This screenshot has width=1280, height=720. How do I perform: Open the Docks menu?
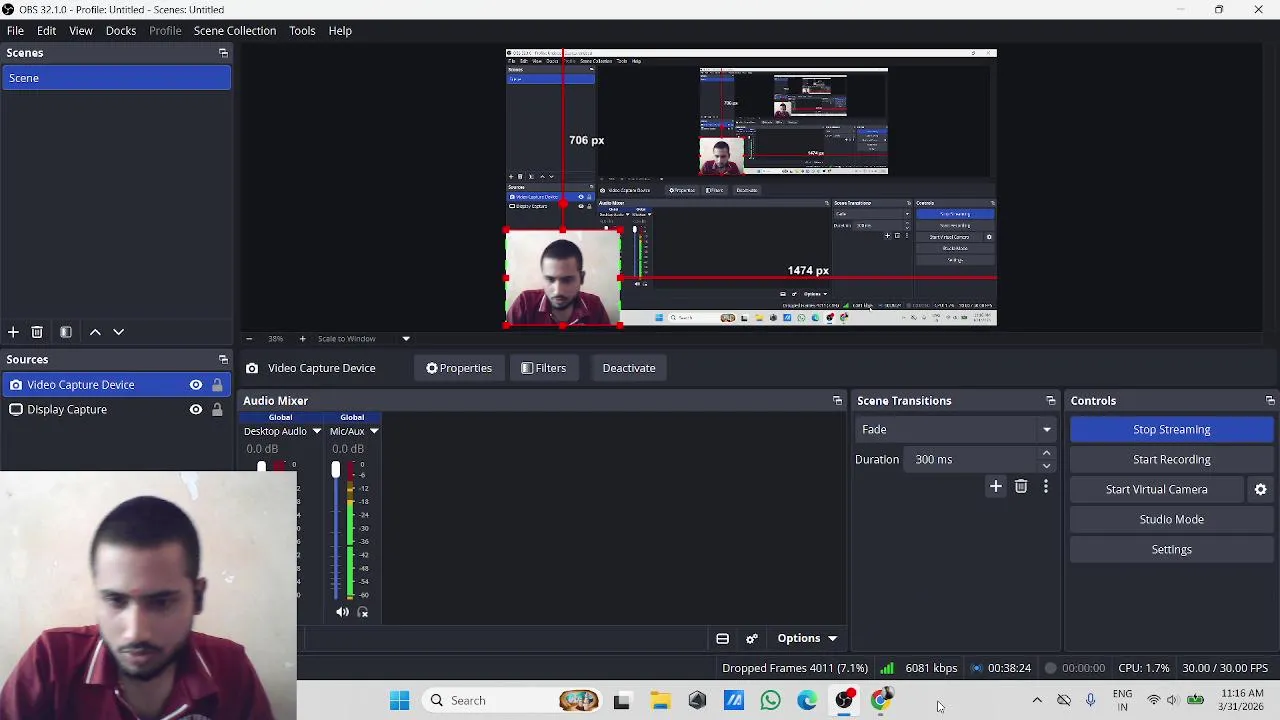coord(121,31)
